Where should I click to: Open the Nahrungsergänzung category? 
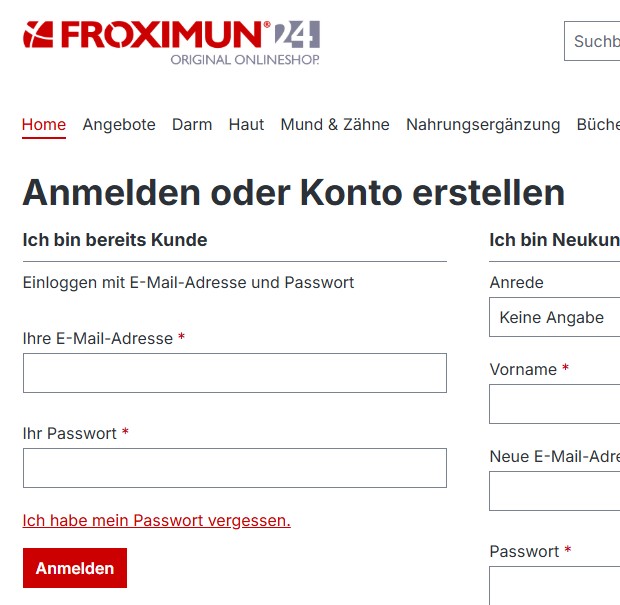click(x=483, y=125)
